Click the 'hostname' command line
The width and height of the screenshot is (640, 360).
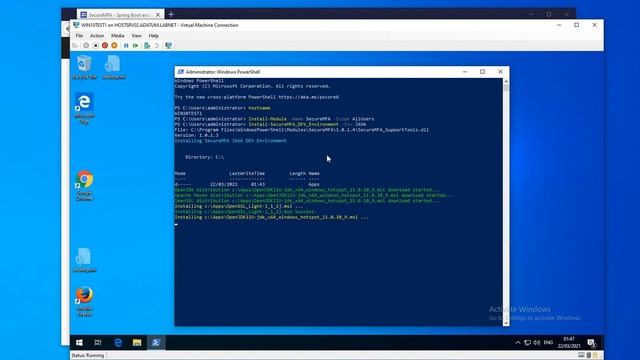222,108
